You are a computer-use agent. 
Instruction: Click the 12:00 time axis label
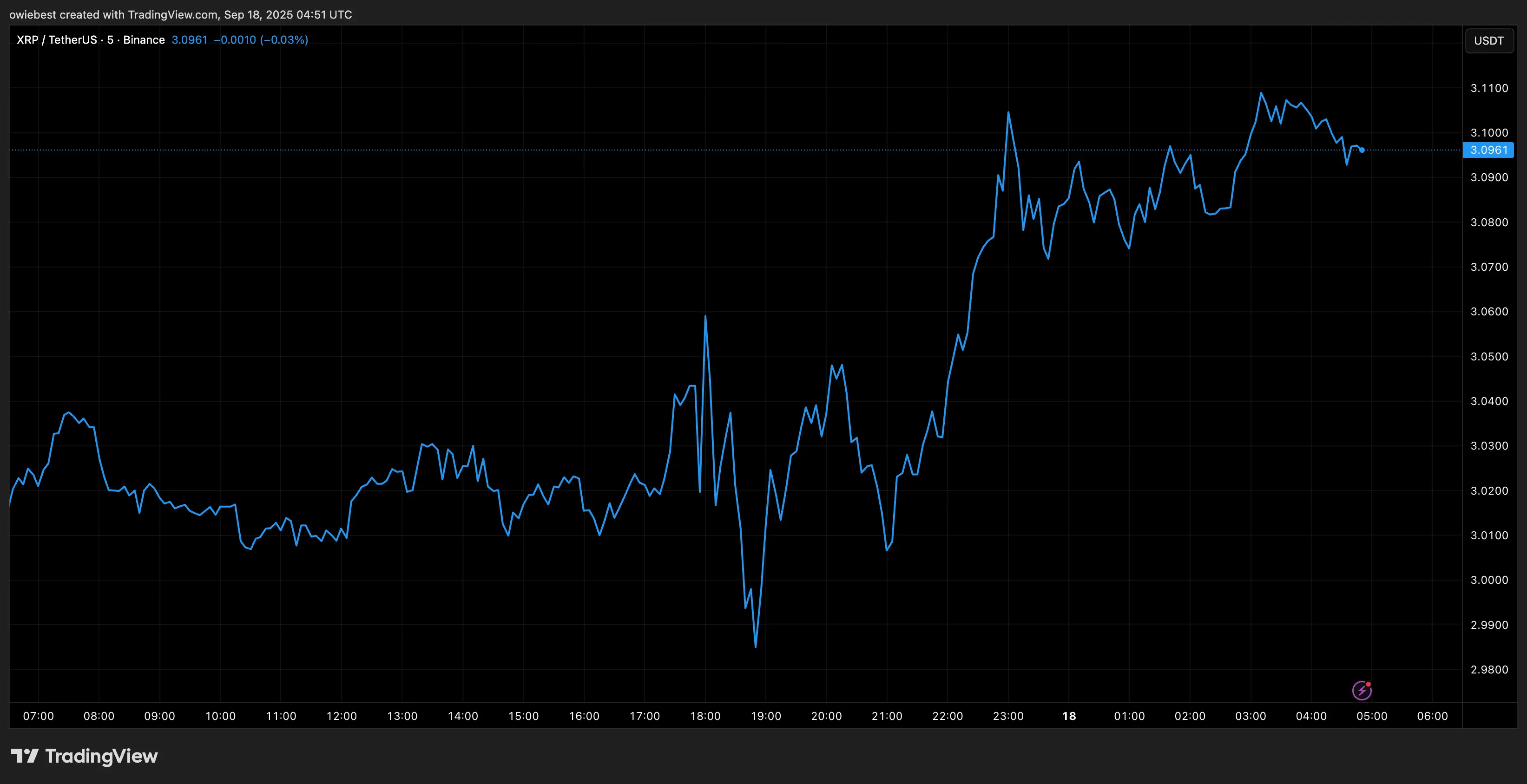tap(342, 716)
